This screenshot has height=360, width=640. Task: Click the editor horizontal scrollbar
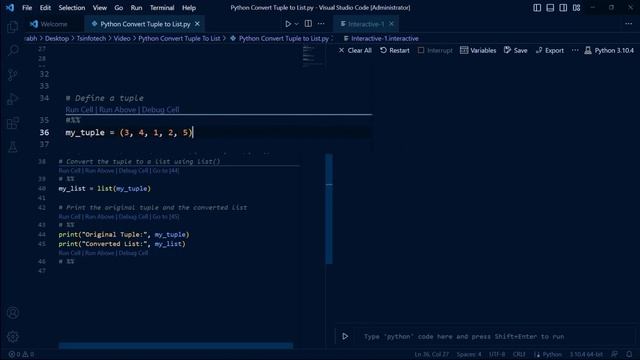point(176,346)
